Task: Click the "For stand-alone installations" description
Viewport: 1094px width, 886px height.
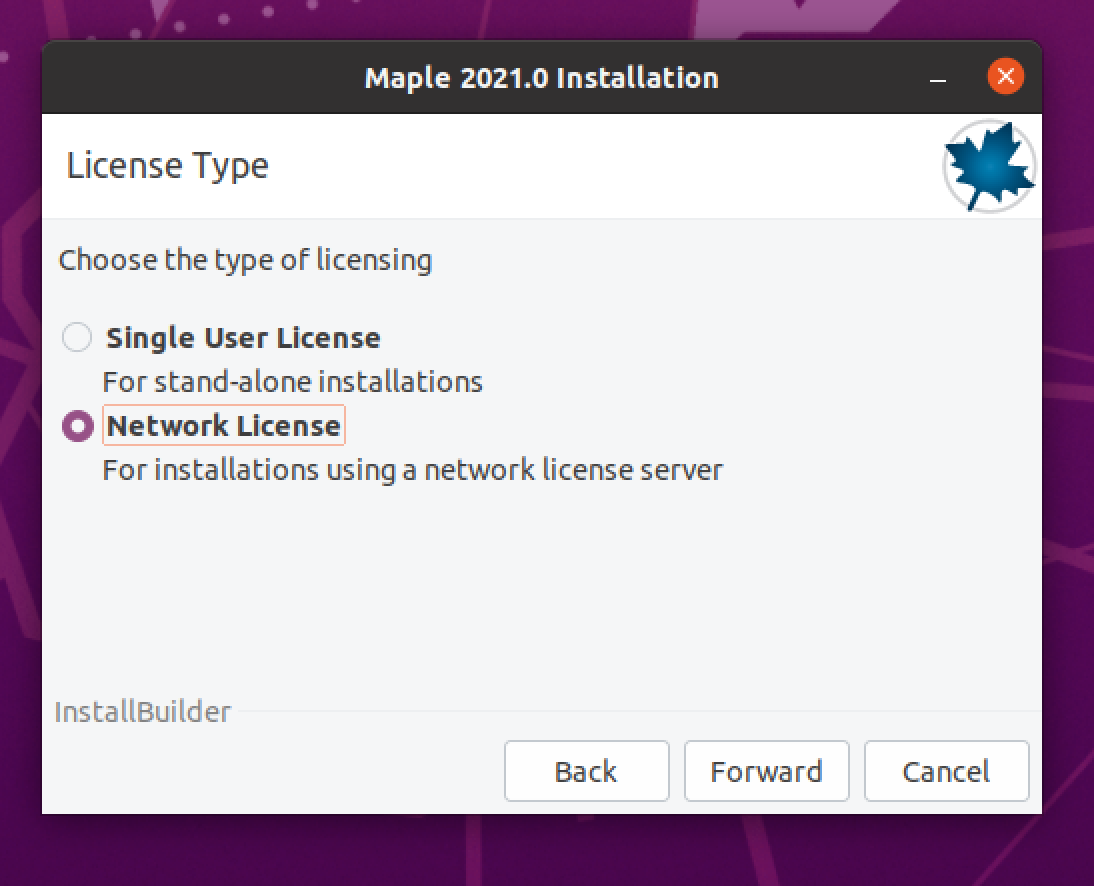Action: (292, 382)
